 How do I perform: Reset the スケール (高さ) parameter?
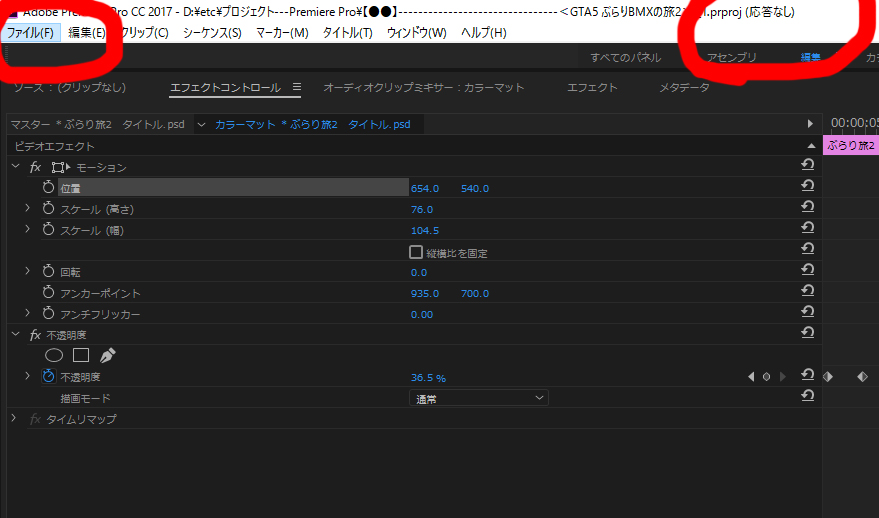(x=807, y=207)
